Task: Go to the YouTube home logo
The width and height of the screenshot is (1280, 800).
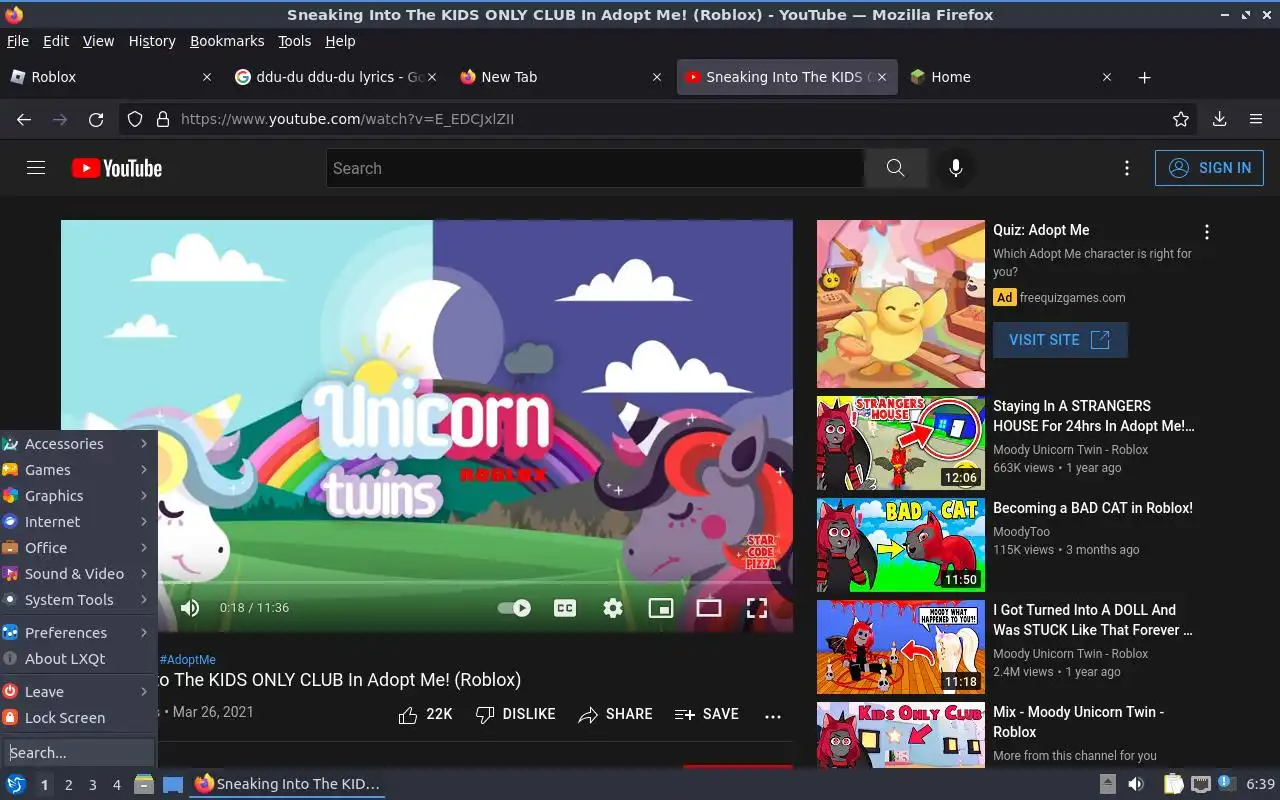Action: (x=117, y=168)
